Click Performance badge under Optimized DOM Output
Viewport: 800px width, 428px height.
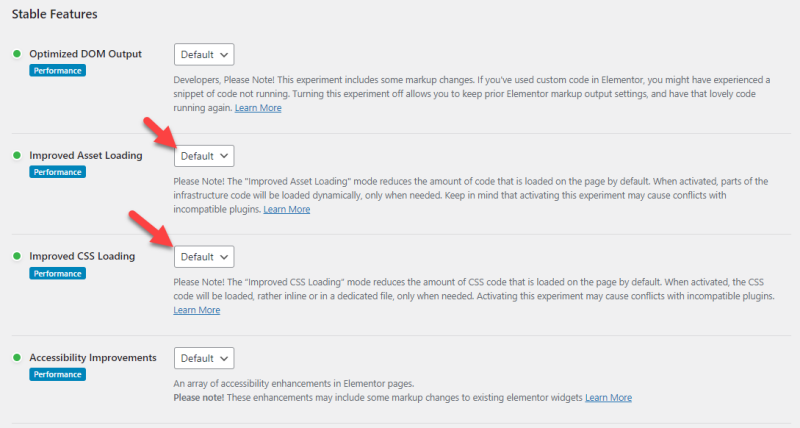click(x=57, y=70)
